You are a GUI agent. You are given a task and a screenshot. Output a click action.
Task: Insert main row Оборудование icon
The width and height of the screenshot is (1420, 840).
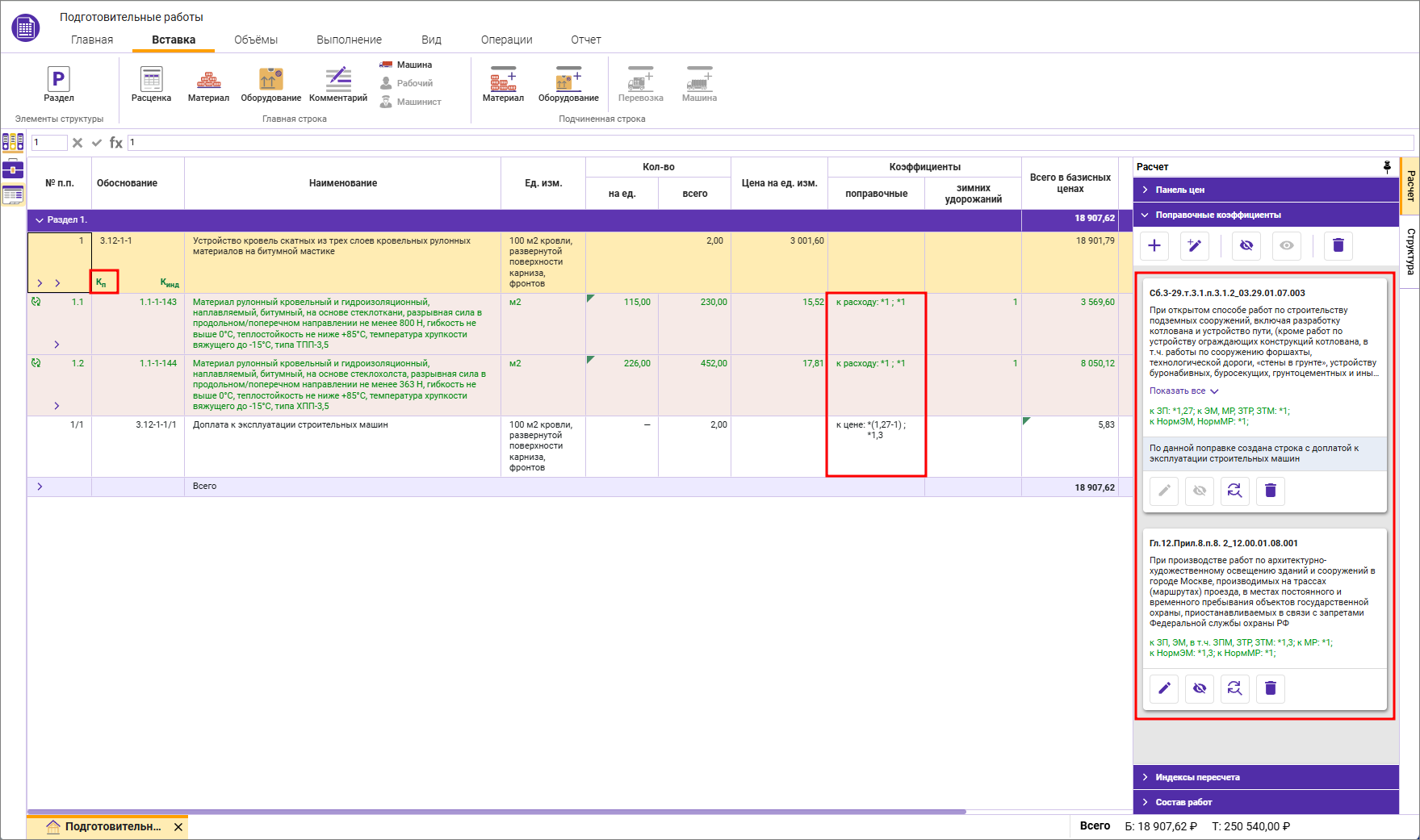(270, 85)
